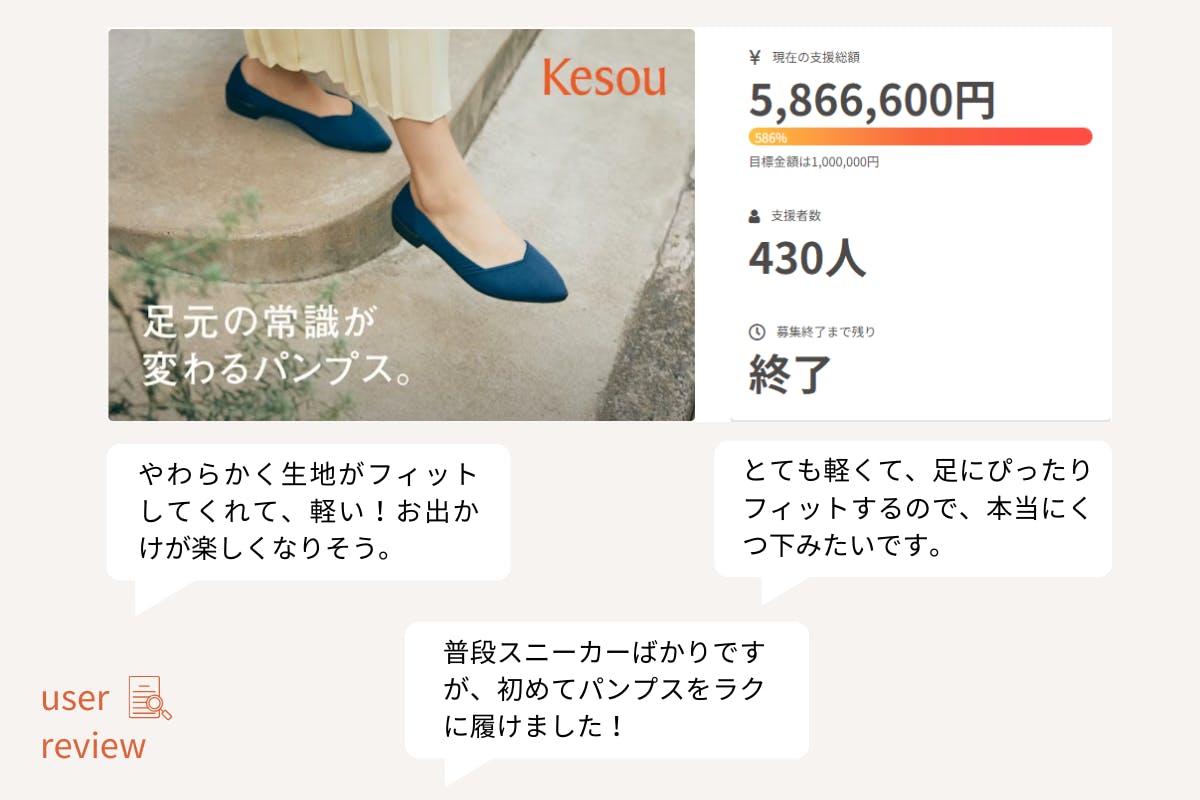Click the blue pumps product photo
This screenshot has height=800, width=1200.
[400, 200]
